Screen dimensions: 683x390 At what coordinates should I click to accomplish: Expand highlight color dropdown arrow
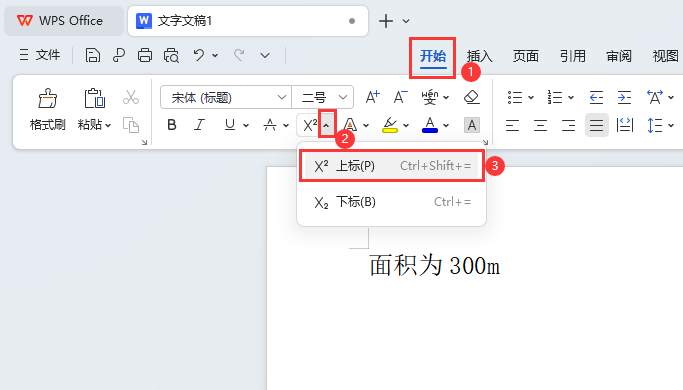[x=406, y=125]
